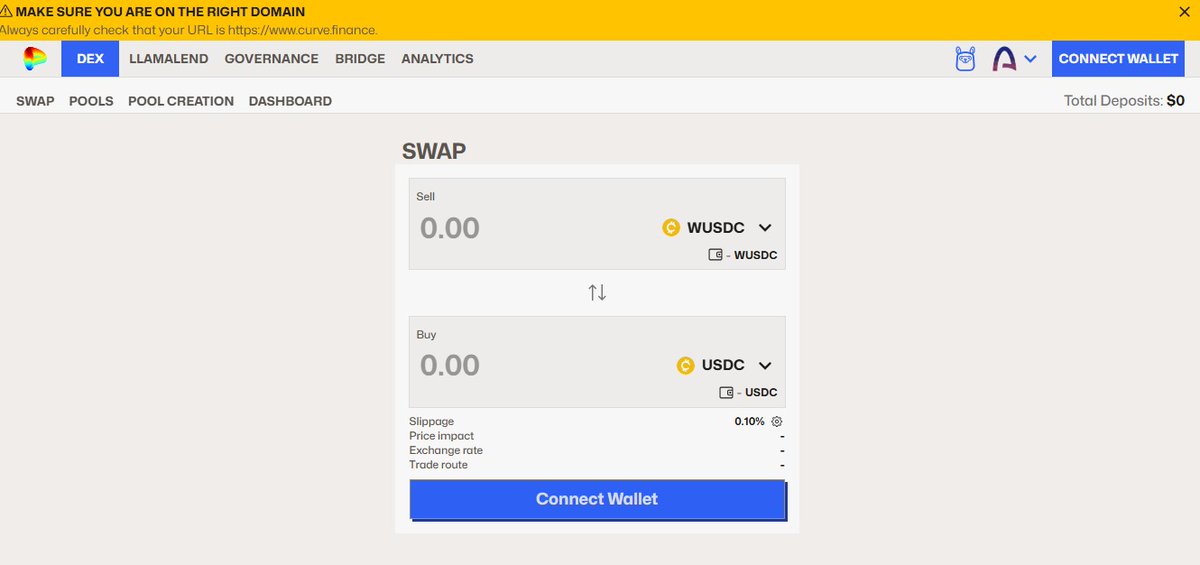Click the WUSDC coin icon

(671, 228)
